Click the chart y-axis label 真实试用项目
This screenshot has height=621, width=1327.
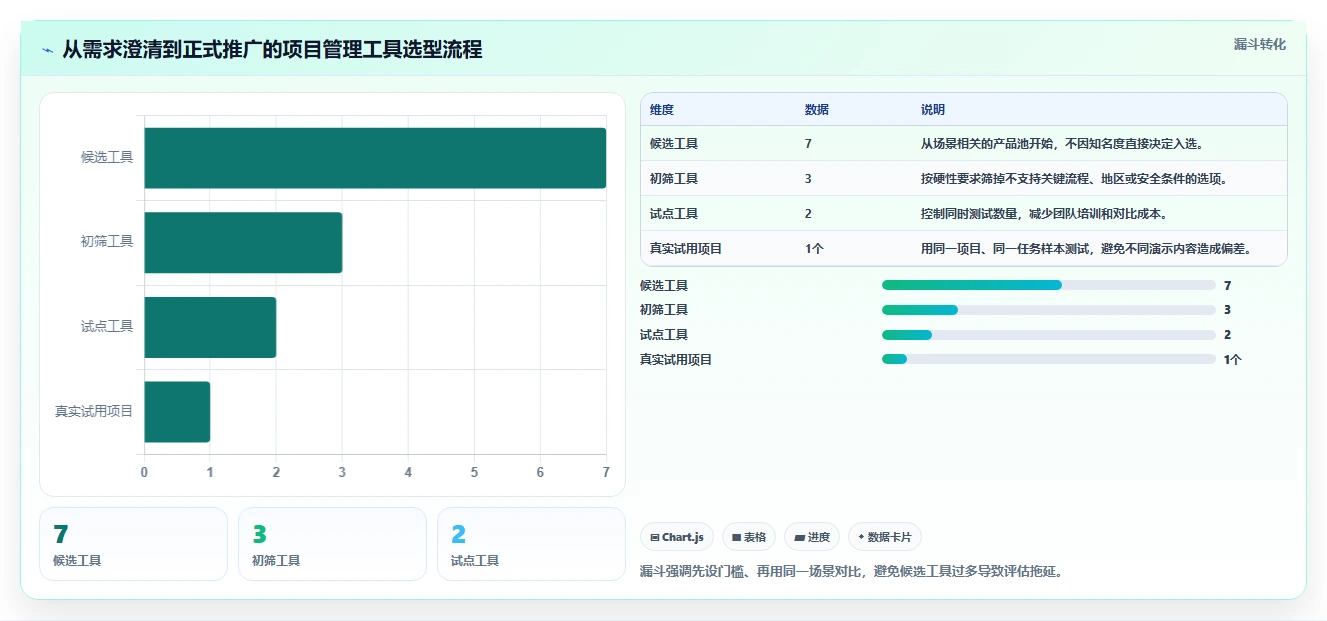tap(94, 412)
